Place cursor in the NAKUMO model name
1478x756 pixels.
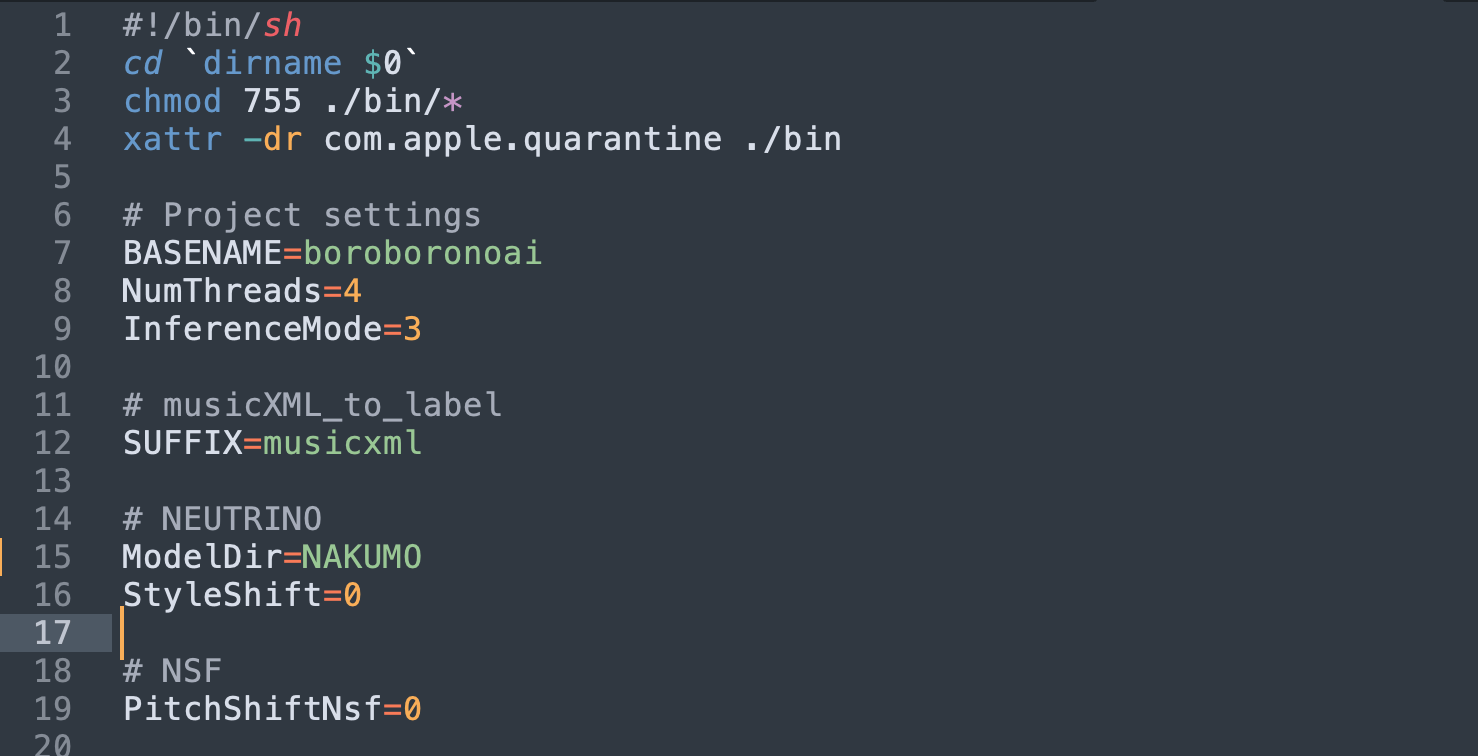(x=362, y=557)
